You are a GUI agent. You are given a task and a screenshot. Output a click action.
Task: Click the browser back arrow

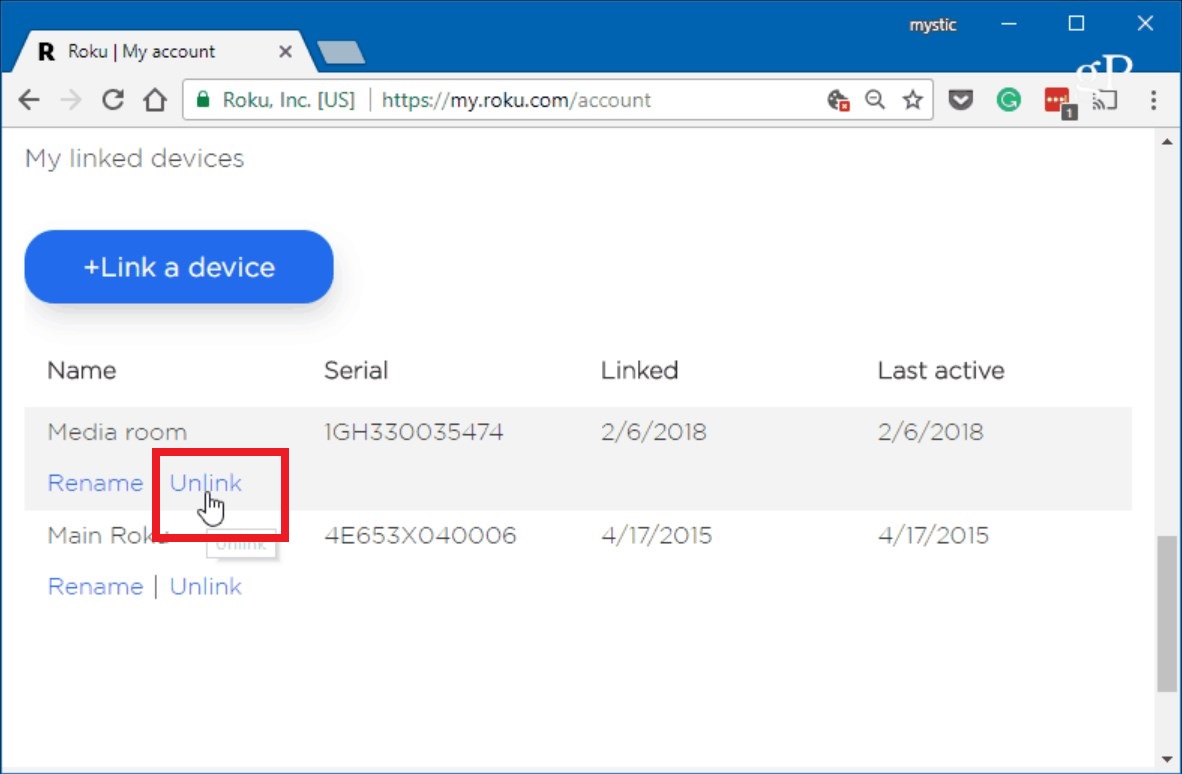pos(29,100)
